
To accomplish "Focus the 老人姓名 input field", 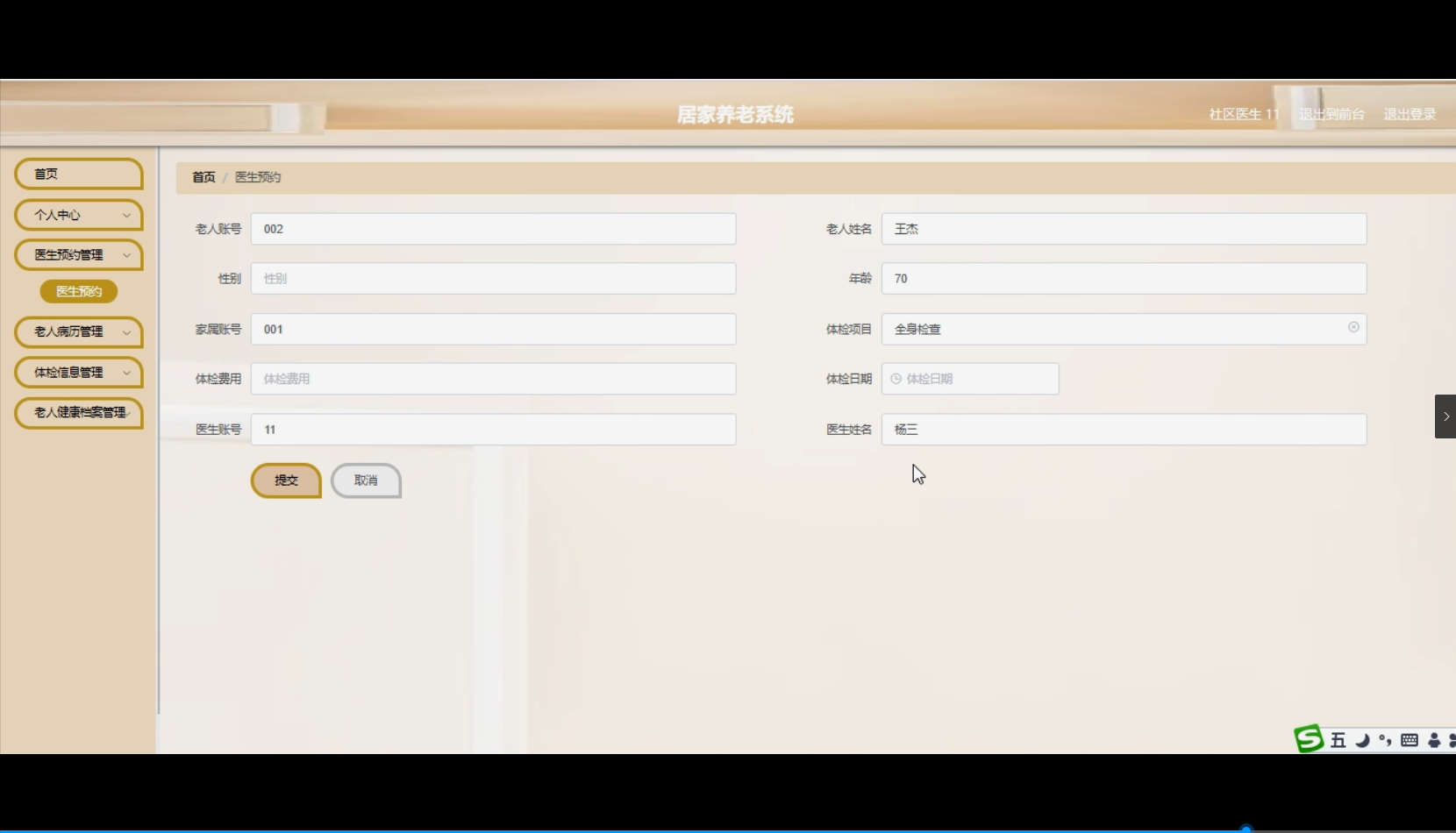I will pyautogui.click(x=1124, y=229).
